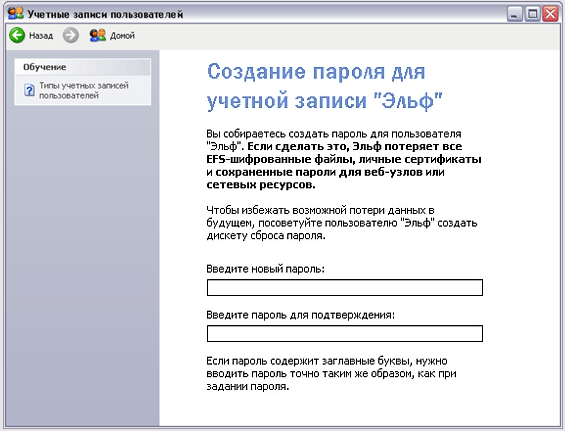The width and height of the screenshot is (565, 431).
Task: Click the title bar user accounts icon
Action: [x=15, y=14]
